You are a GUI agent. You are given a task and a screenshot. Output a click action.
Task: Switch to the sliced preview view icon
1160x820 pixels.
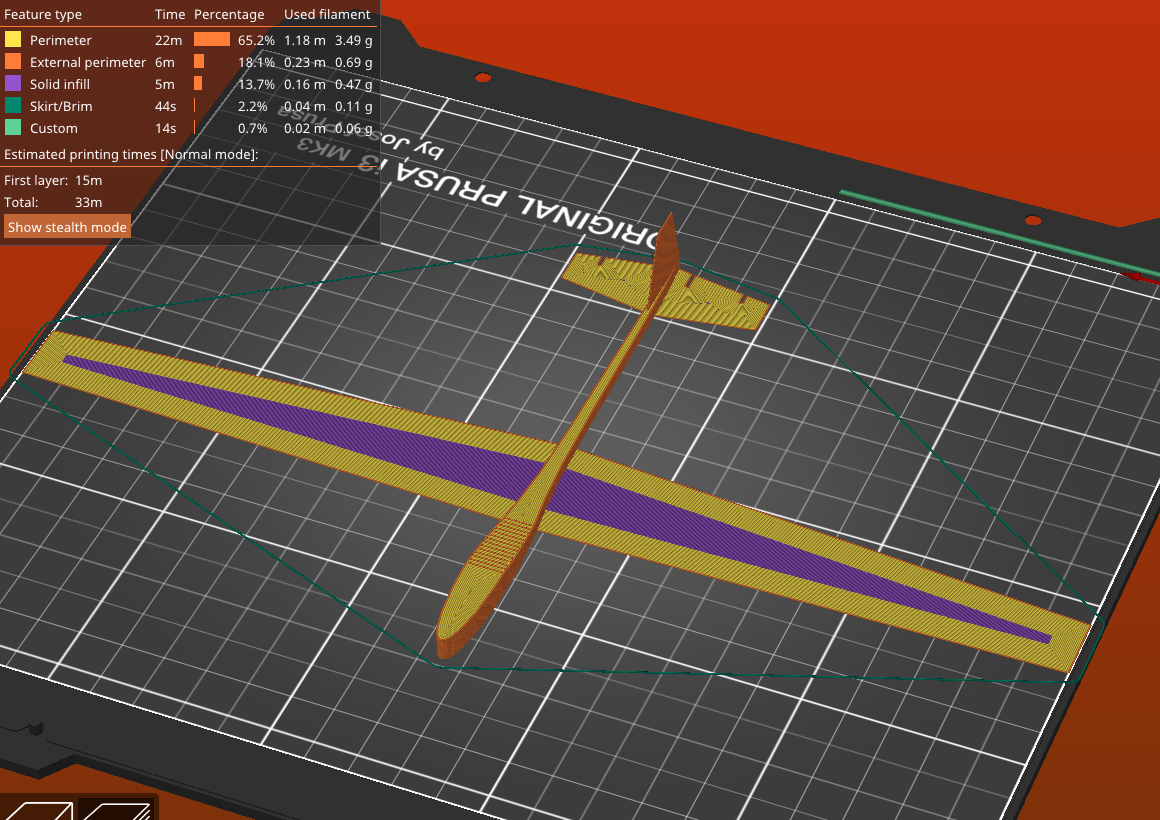tap(116, 809)
